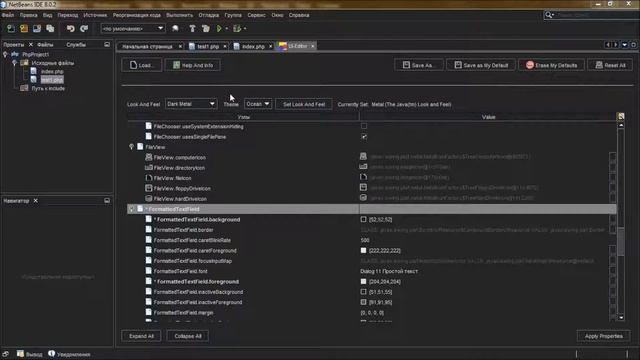Image resolution: width=640 pixels, height=360 pixels.
Task: Click the FormattedTextField.background color swatch
Action: [363, 219]
